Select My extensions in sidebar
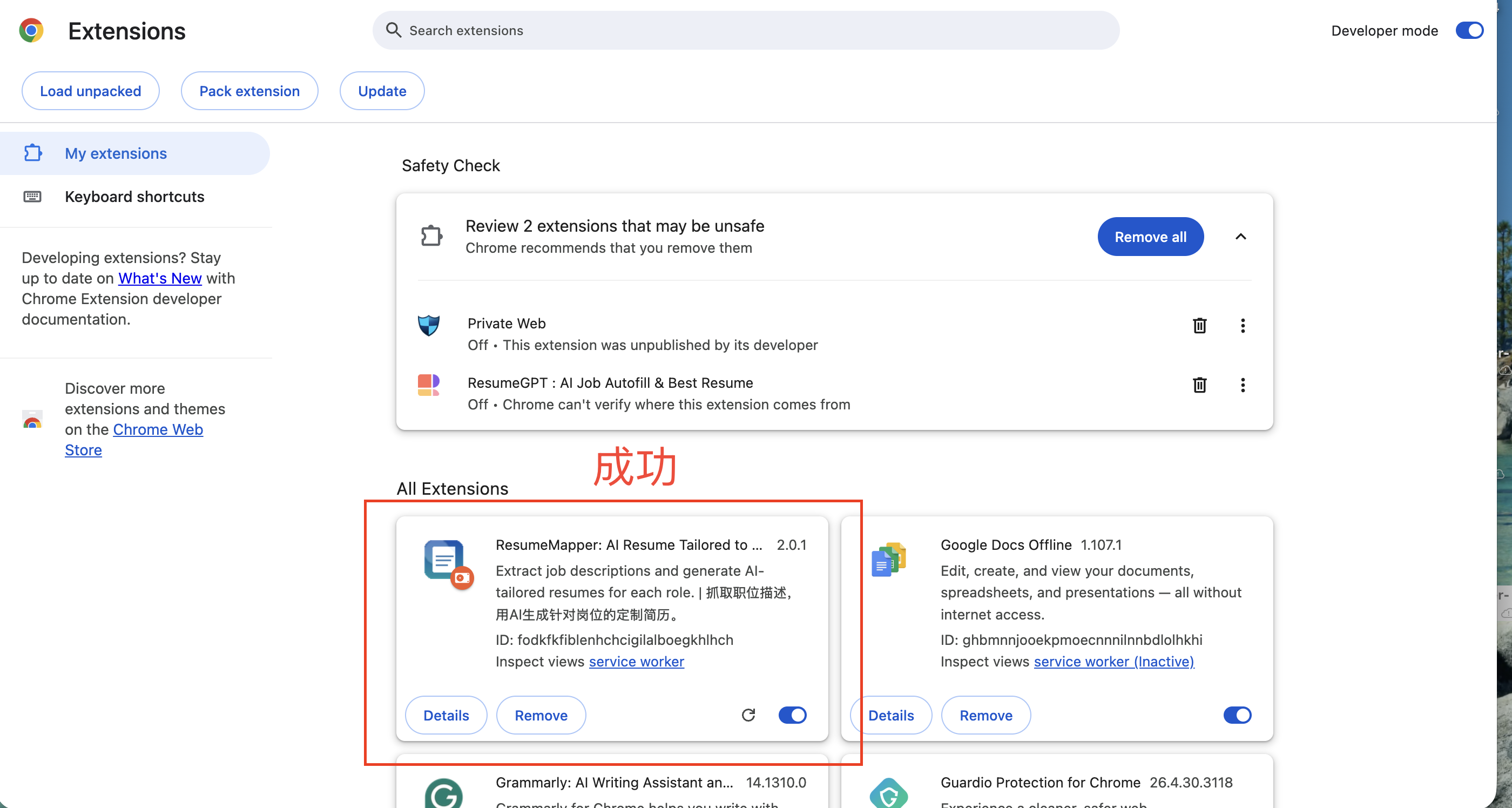The width and height of the screenshot is (1512, 808). 134,153
